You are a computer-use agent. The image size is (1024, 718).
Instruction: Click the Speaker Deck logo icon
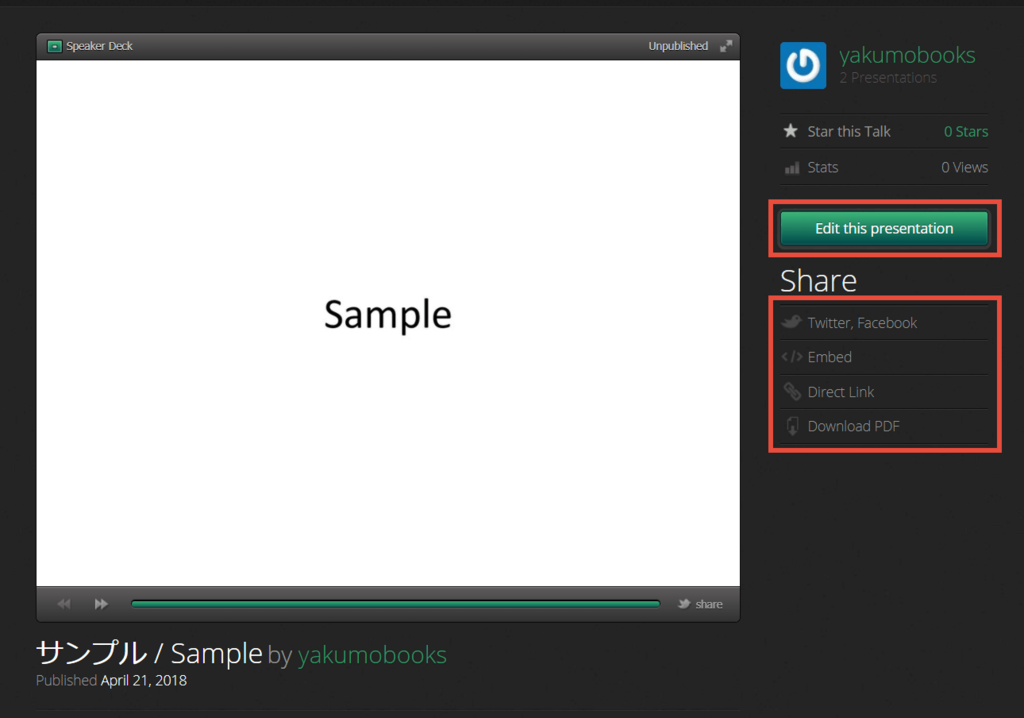coord(55,46)
